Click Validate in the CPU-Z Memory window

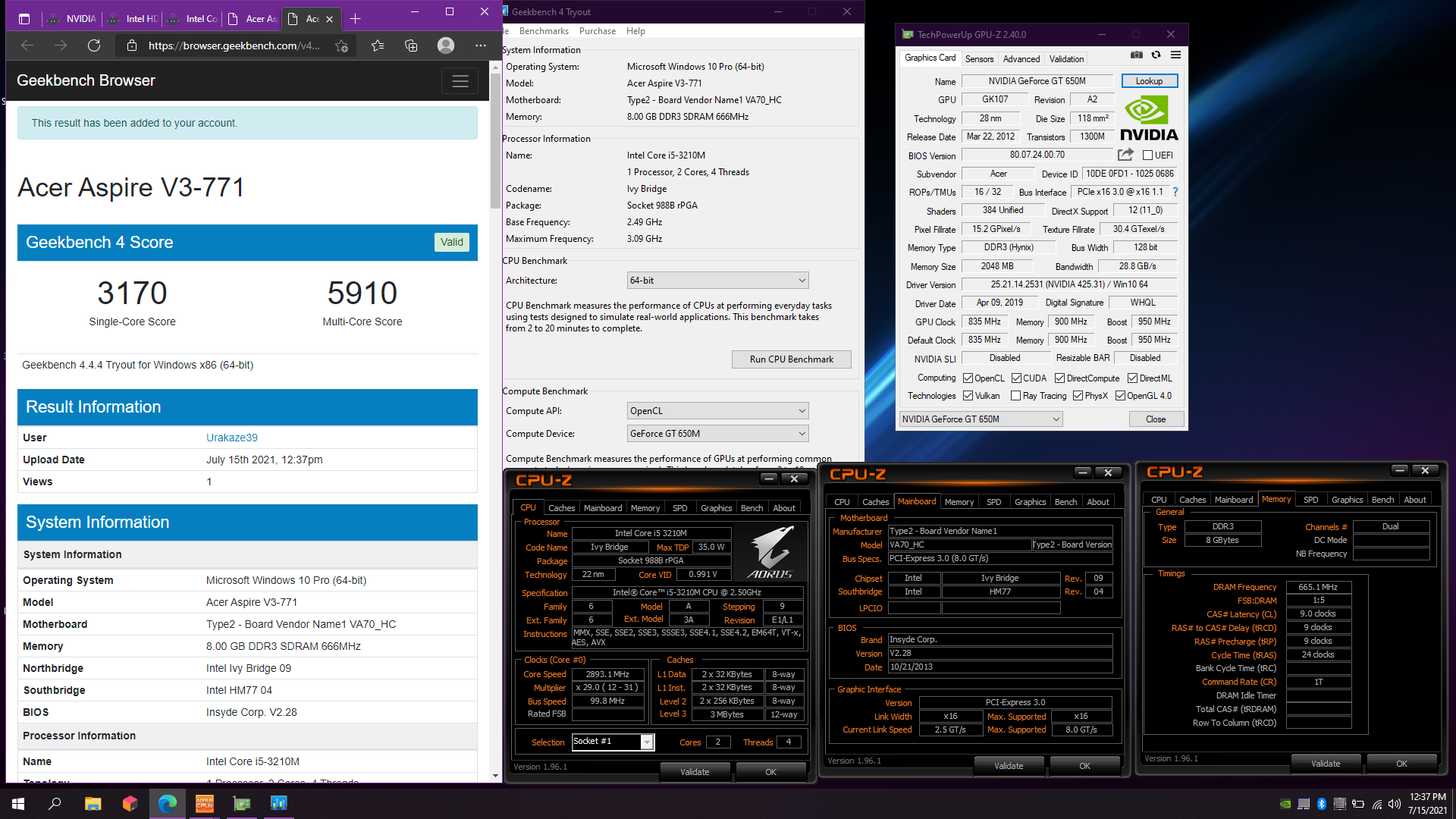[x=1325, y=764]
